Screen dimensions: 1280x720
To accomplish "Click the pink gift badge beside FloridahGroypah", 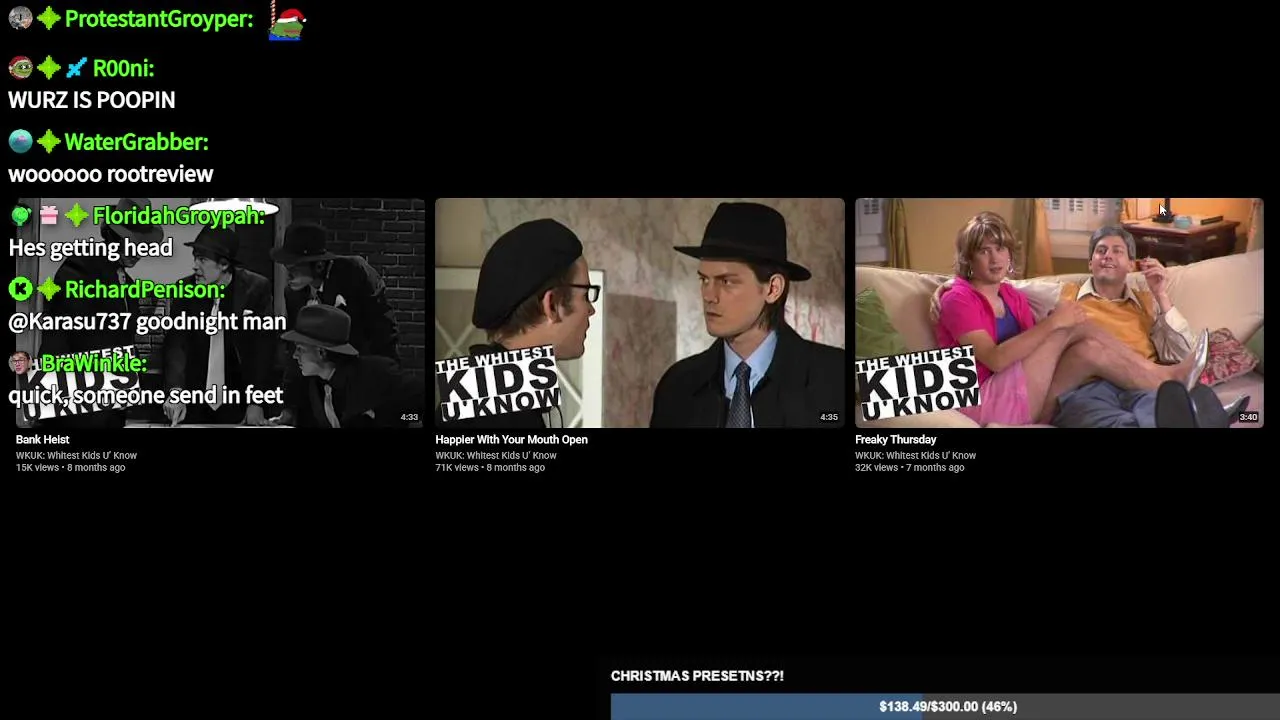I will pyautogui.click(x=48, y=215).
